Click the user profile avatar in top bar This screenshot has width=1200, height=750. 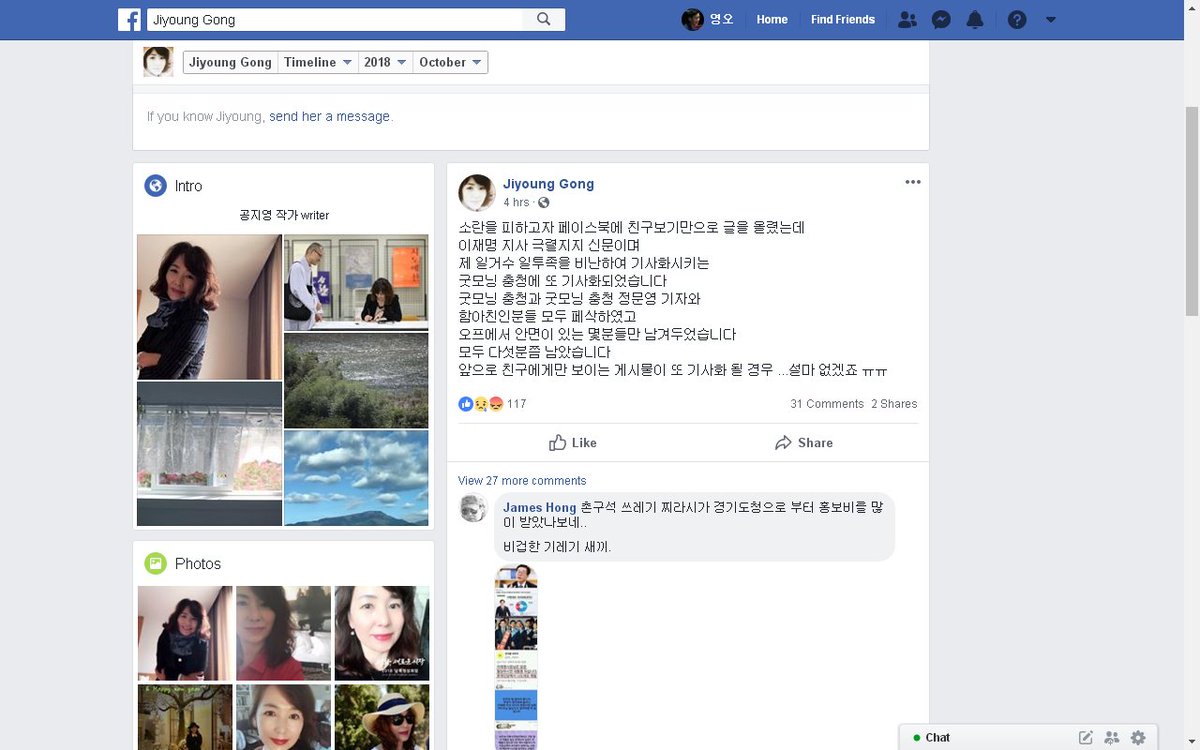(692, 19)
